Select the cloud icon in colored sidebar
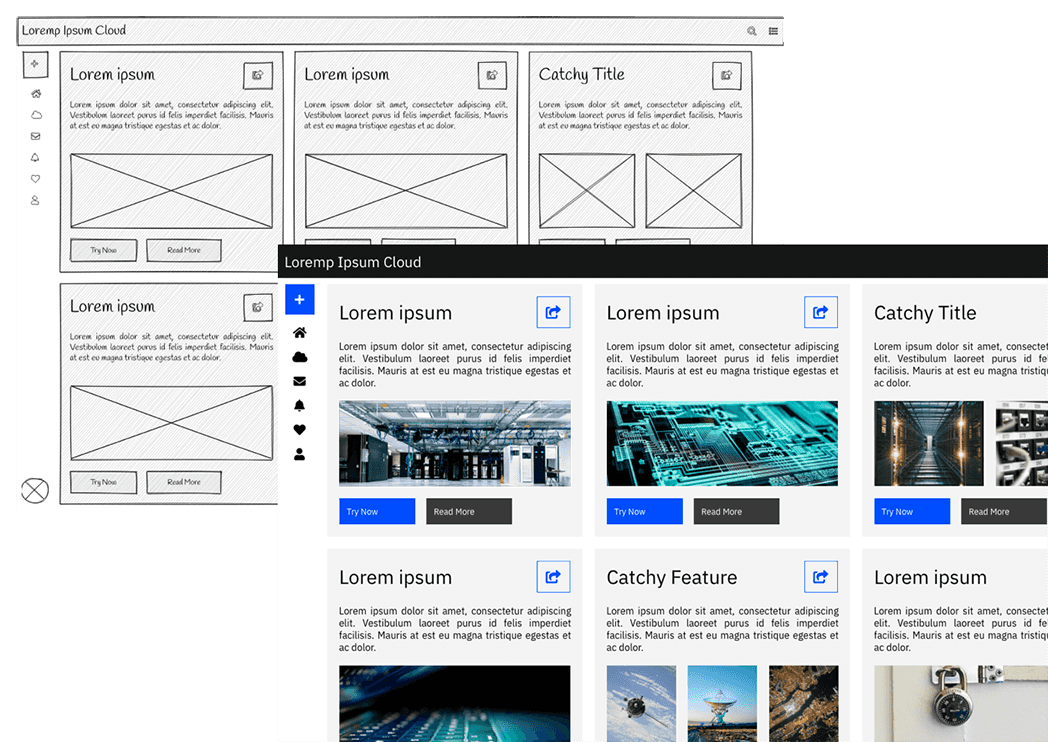The height and width of the screenshot is (742, 1048). pos(299,357)
